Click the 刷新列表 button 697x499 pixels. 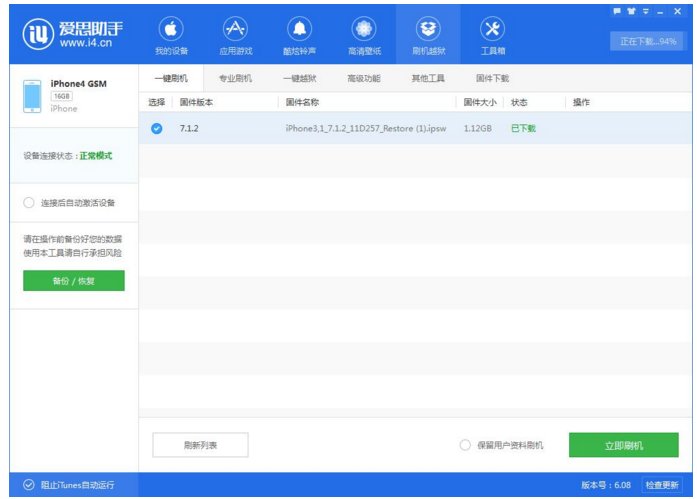(200, 445)
